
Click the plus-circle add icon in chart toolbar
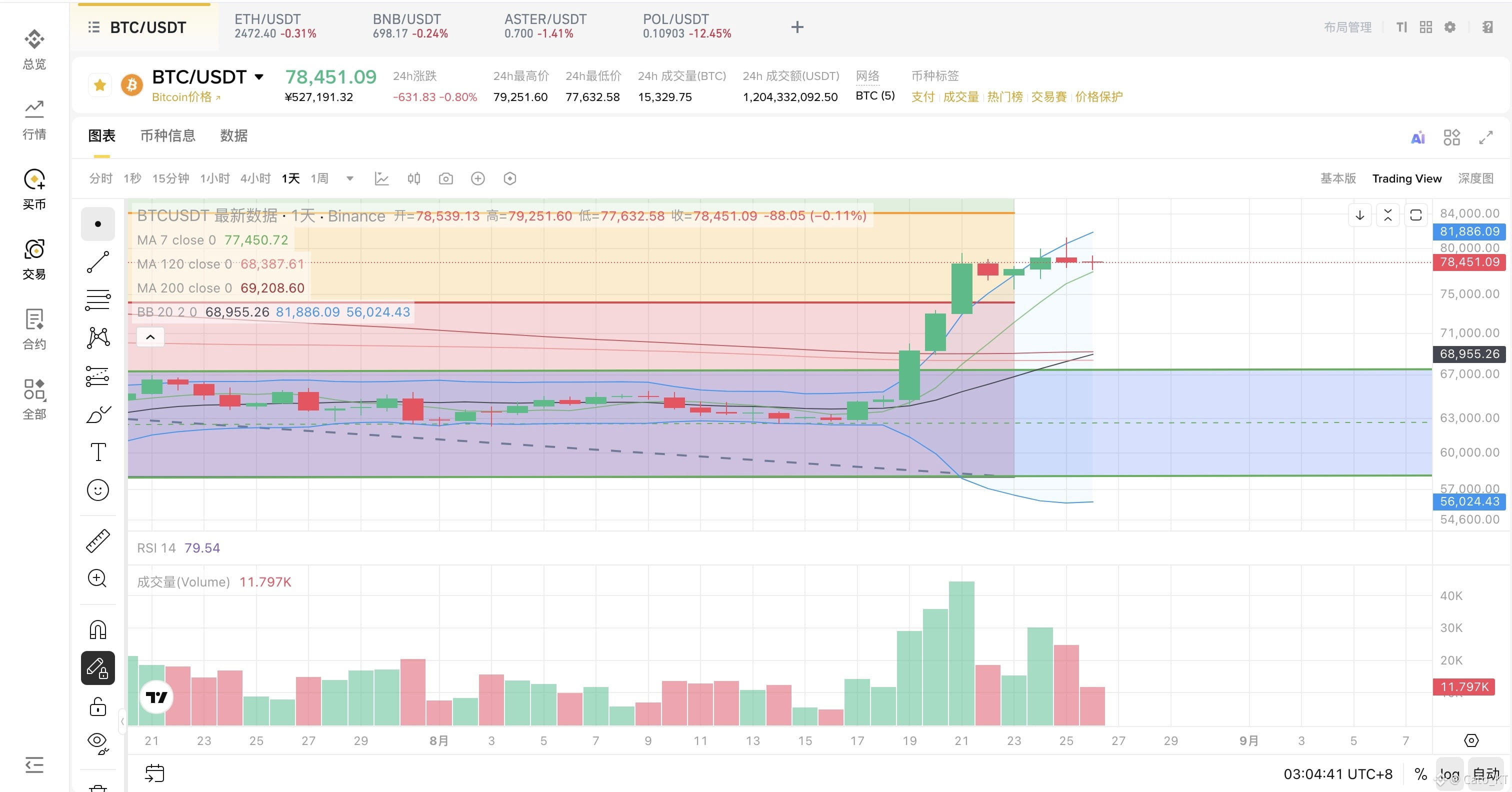(478, 178)
